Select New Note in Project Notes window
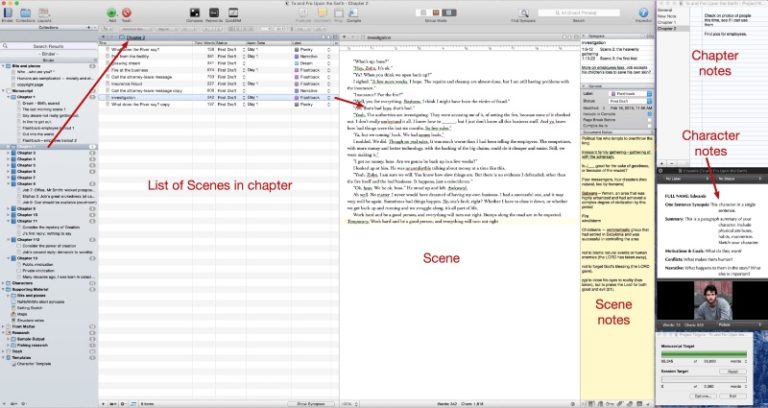 click(667, 16)
